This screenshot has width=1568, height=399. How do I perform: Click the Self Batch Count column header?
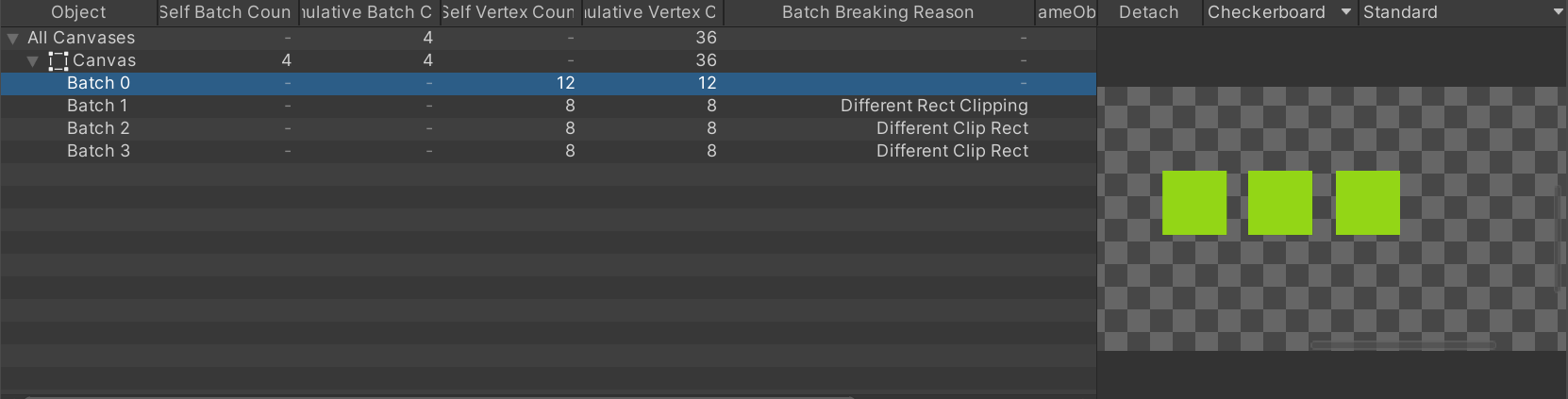coord(227,12)
